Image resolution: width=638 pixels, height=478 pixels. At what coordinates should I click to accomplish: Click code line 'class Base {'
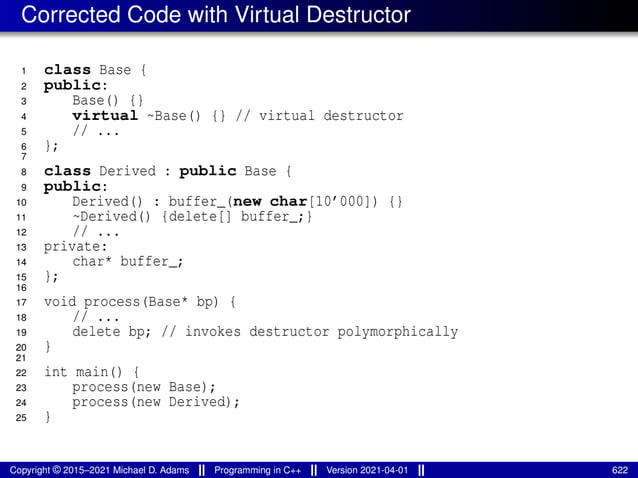pos(95,70)
